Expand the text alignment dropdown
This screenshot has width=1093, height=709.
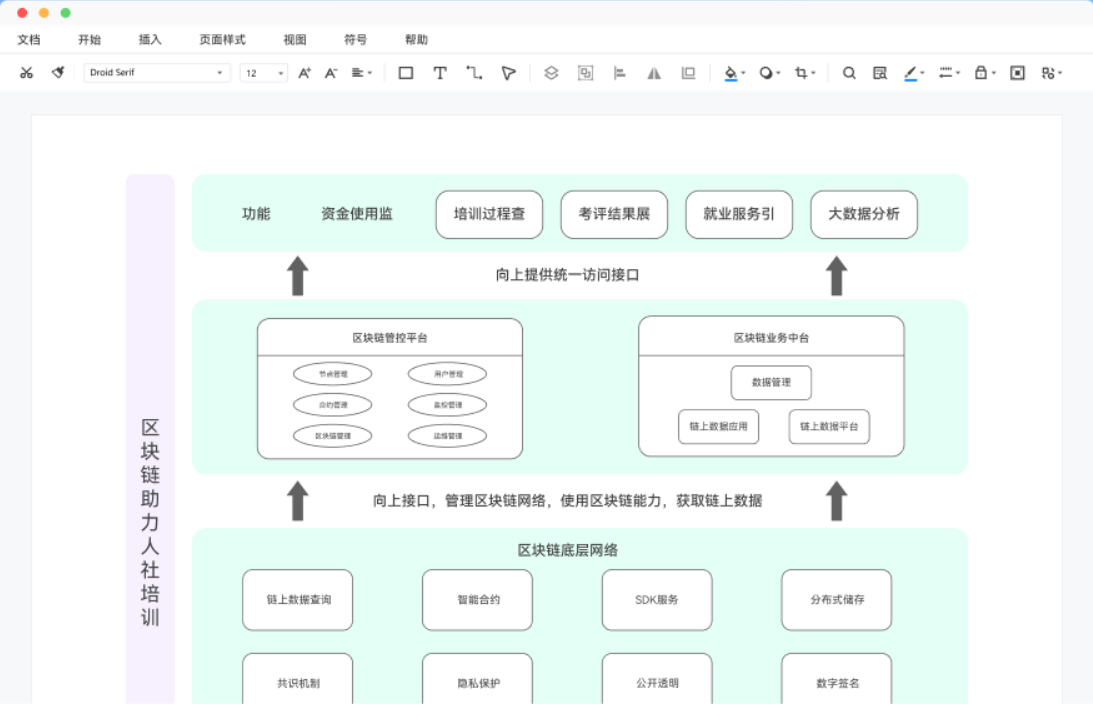[x=362, y=73]
